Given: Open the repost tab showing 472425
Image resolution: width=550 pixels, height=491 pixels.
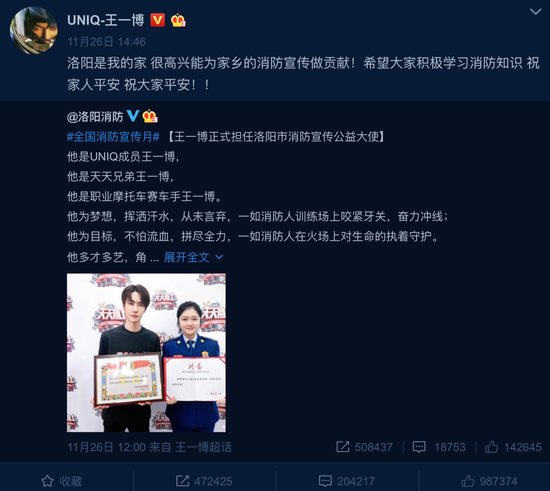Looking at the screenshot, I should (204, 481).
